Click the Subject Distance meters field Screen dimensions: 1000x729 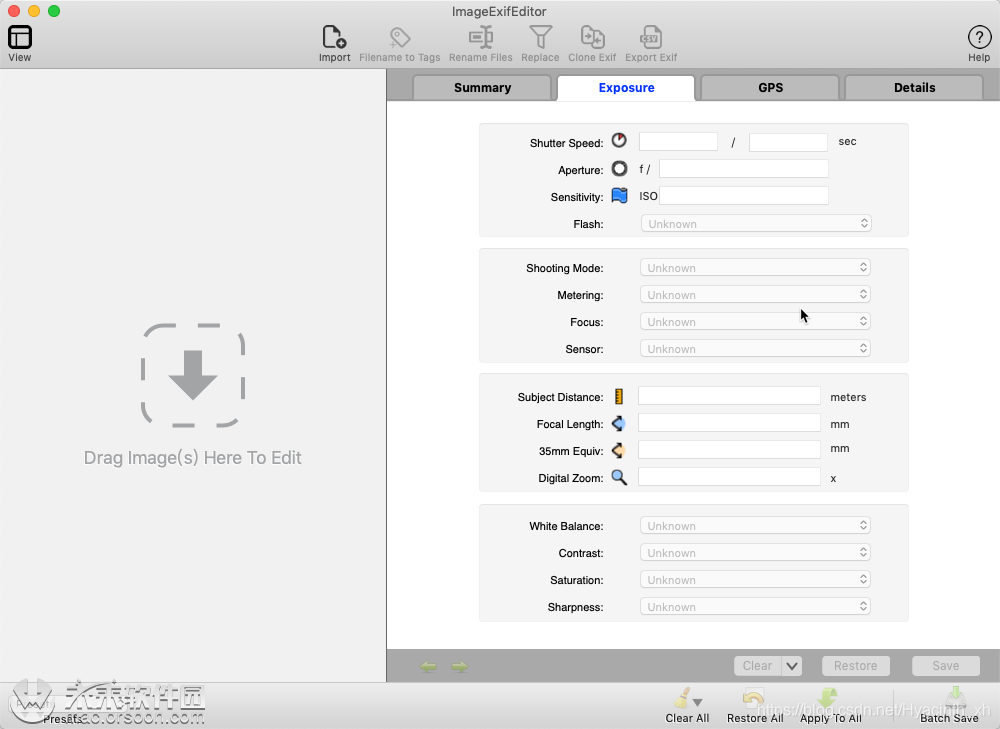coord(729,395)
